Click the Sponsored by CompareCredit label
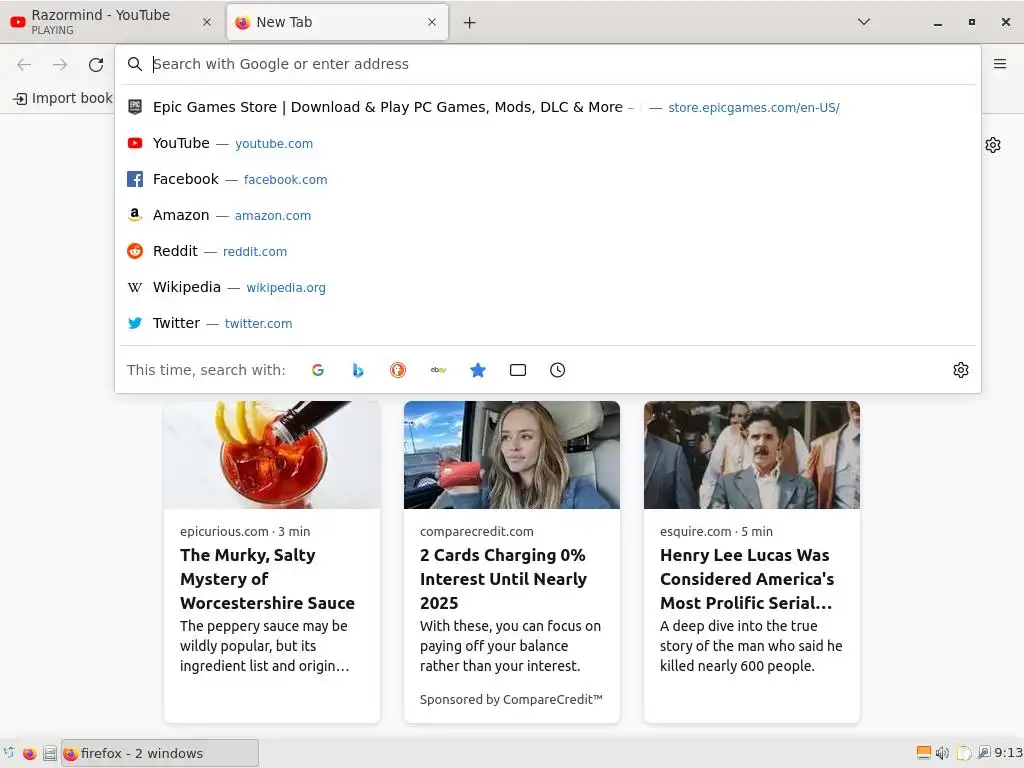Image resolution: width=1024 pixels, height=768 pixels. 511,699
